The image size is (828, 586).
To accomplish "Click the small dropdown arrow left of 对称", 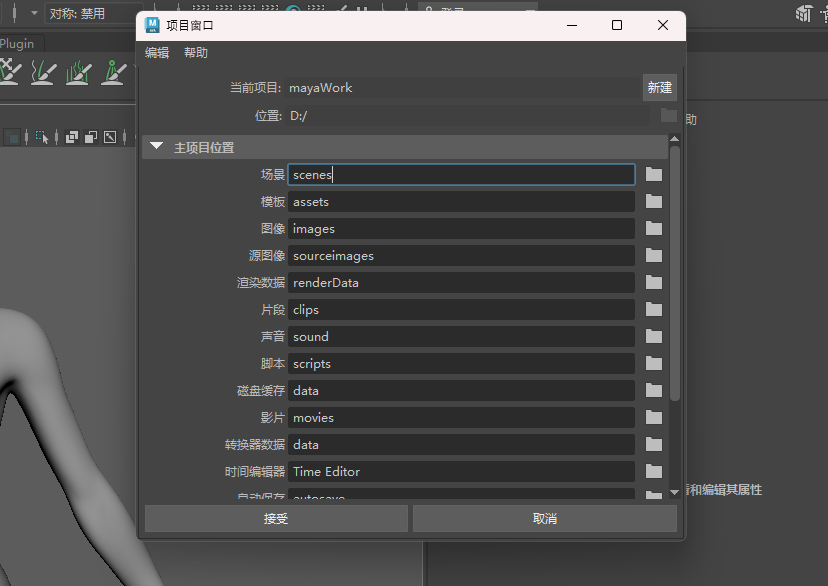I will coord(34,13).
